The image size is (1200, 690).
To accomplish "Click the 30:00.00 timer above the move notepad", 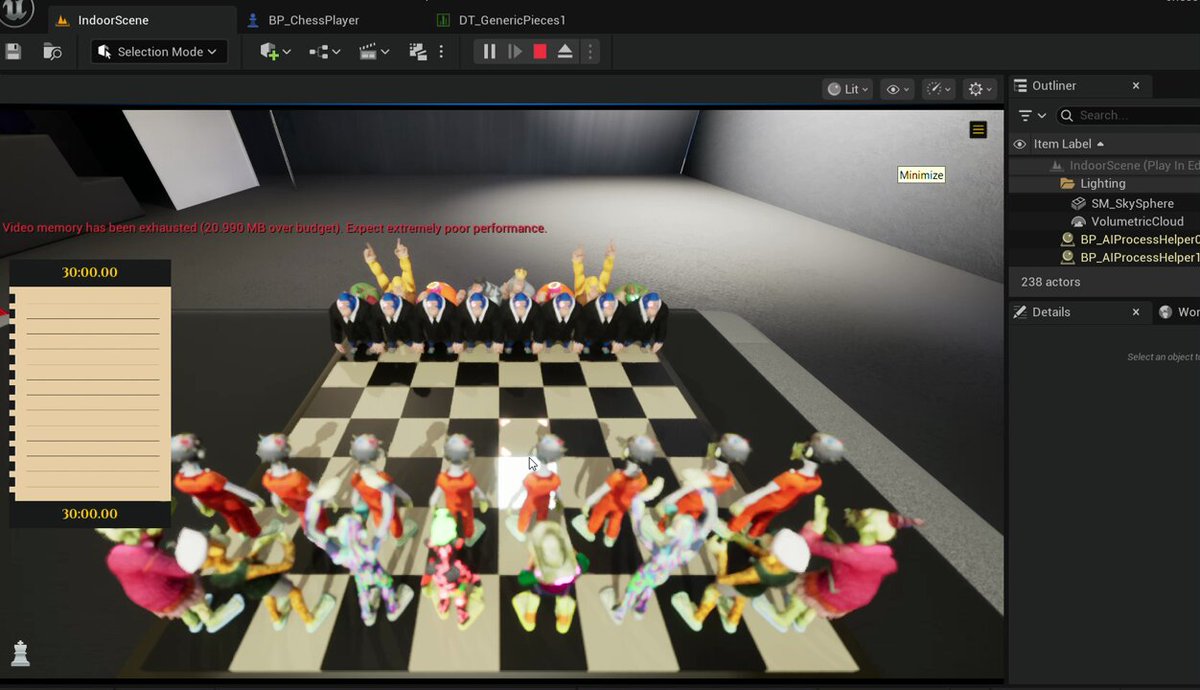I will point(90,272).
